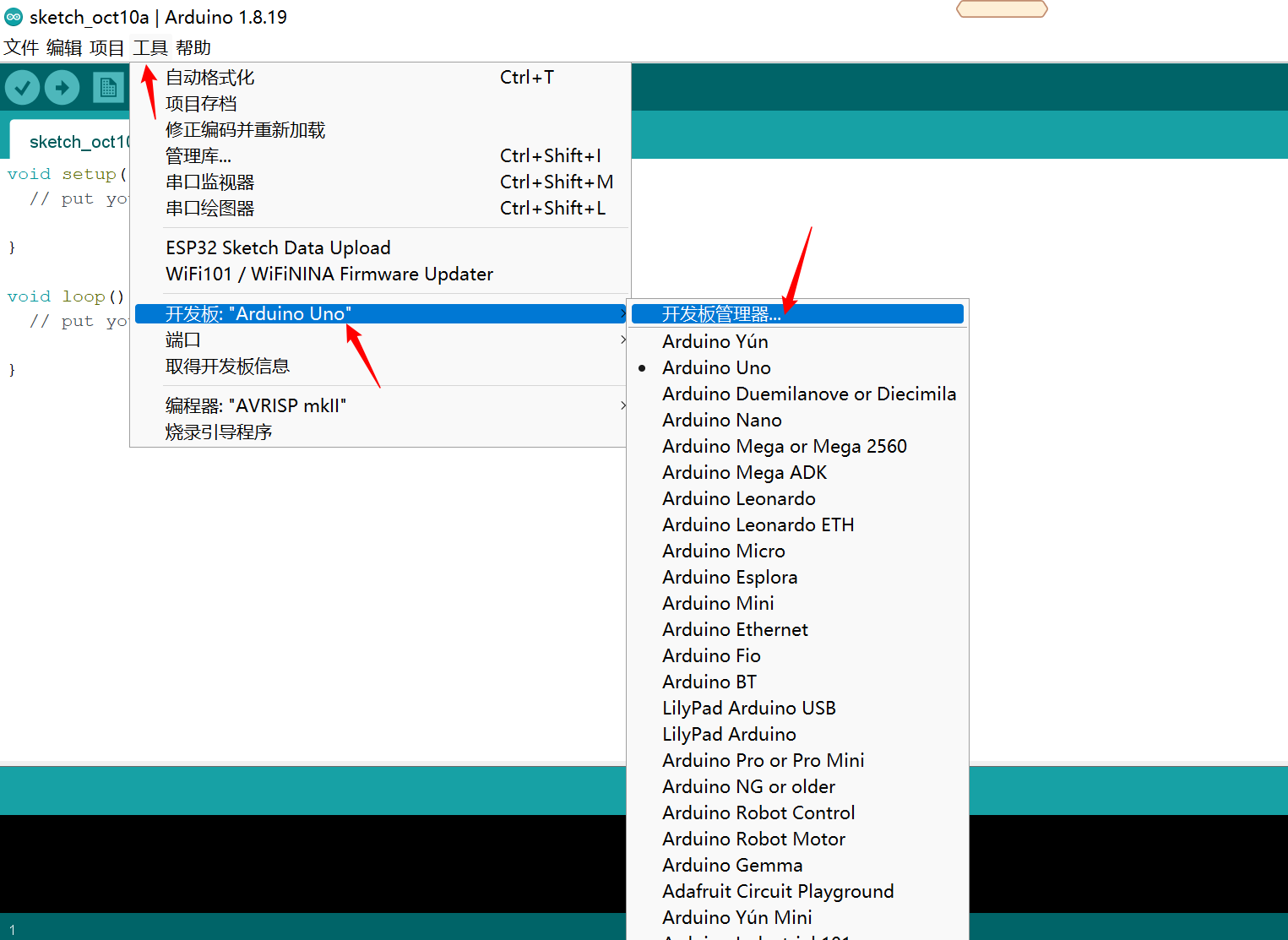Select the checked Arduino Uno board
The height and width of the screenshot is (940, 1288).
[x=797, y=367]
